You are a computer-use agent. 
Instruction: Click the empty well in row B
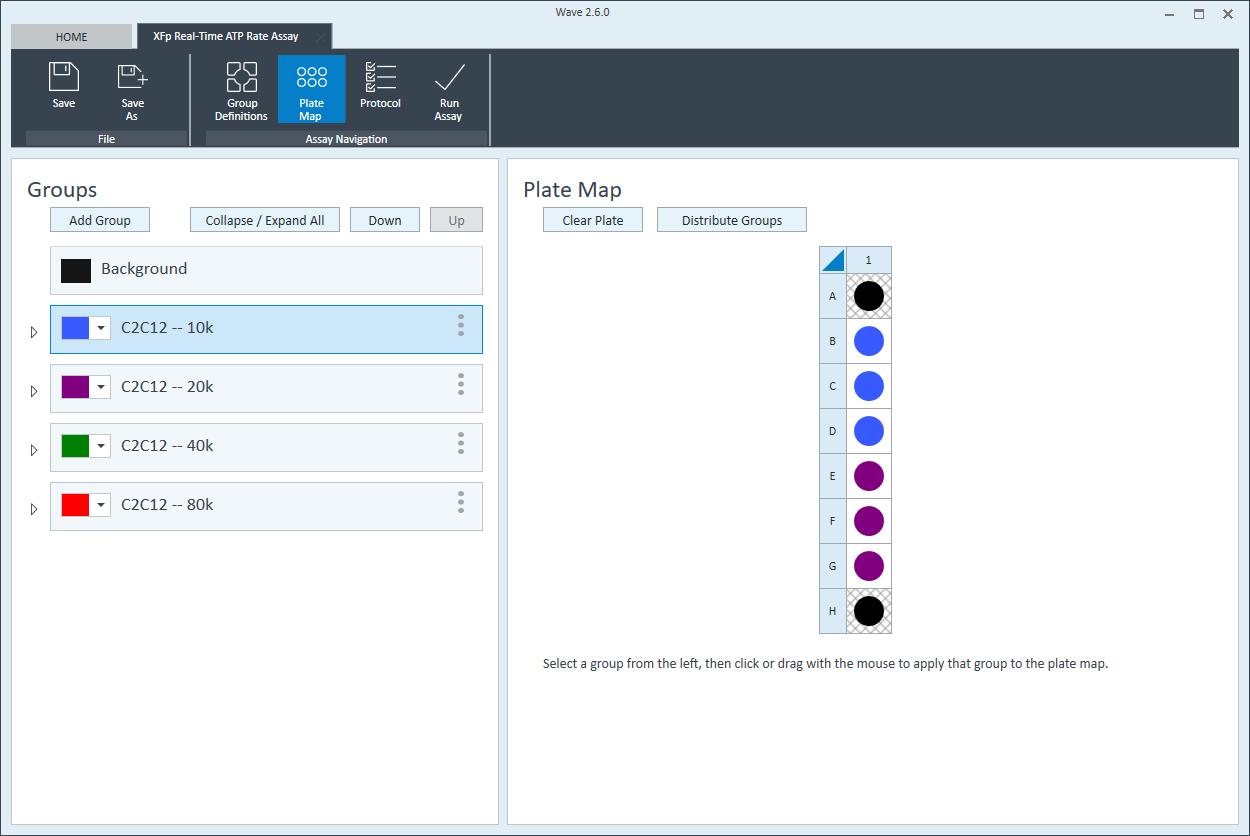(x=869, y=341)
